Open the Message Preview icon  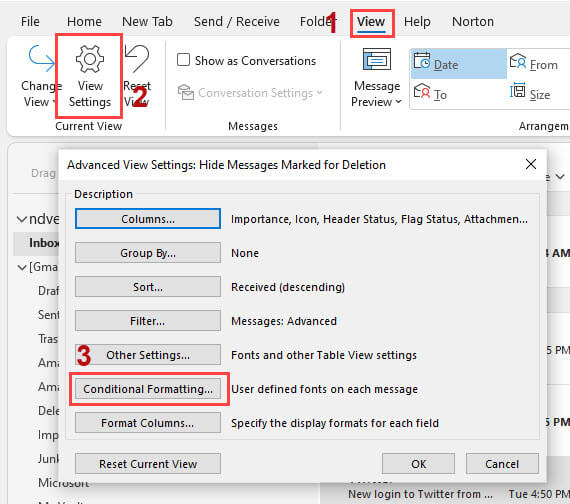coord(377,59)
